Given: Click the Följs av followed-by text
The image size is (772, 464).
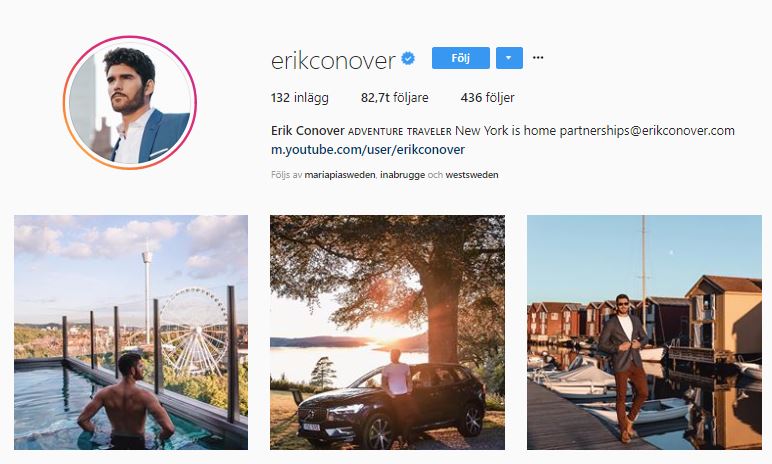Looking at the screenshot, I should (x=286, y=175).
